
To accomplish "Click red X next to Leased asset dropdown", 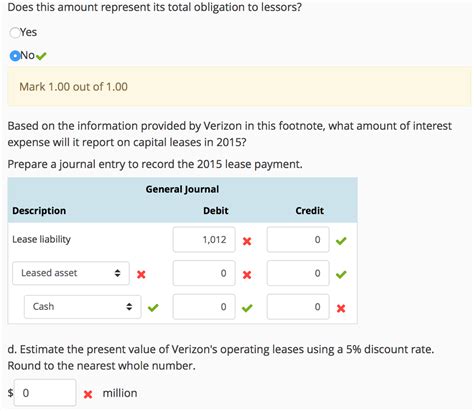I will (x=141, y=274).
